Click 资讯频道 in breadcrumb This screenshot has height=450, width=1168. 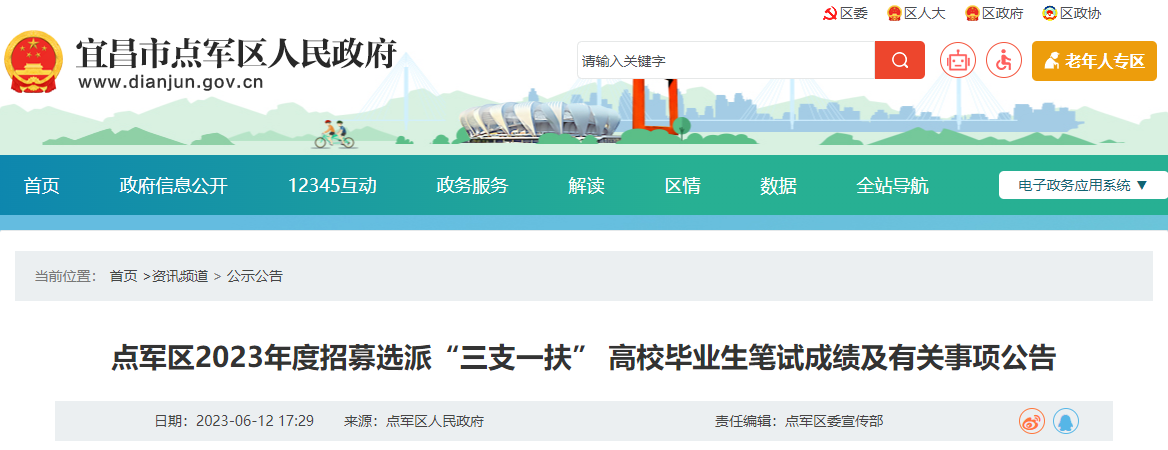pyautogui.click(x=180, y=276)
